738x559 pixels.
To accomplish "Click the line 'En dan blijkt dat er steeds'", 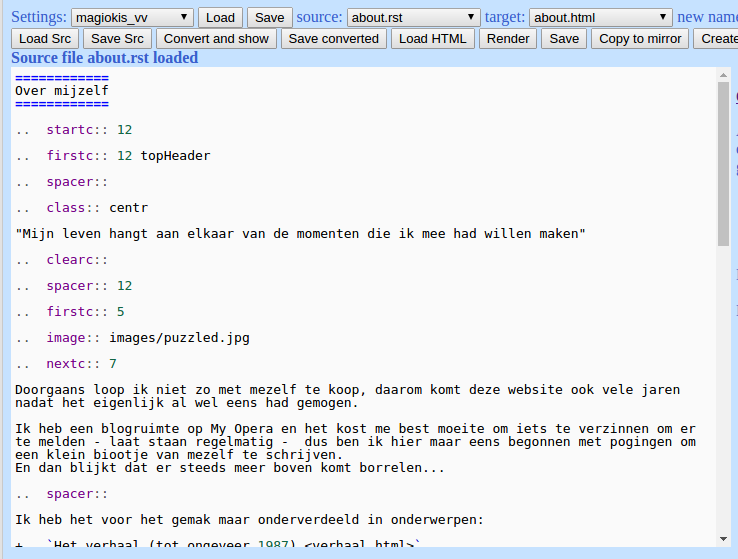I will point(230,468).
